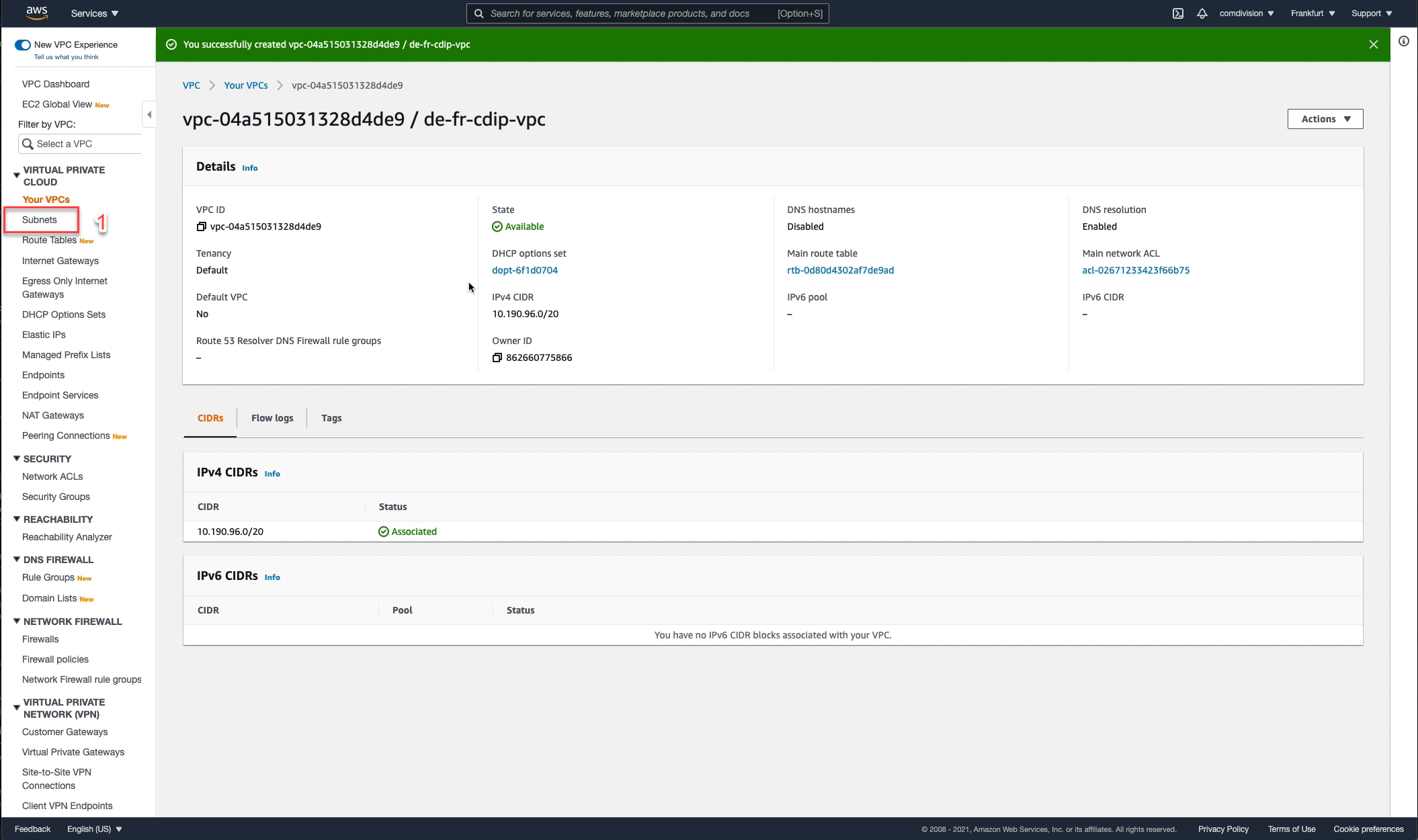Image resolution: width=1418 pixels, height=840 pixels.
Task: Open Firewall policies in the sidebar
Action: point(55,659)
